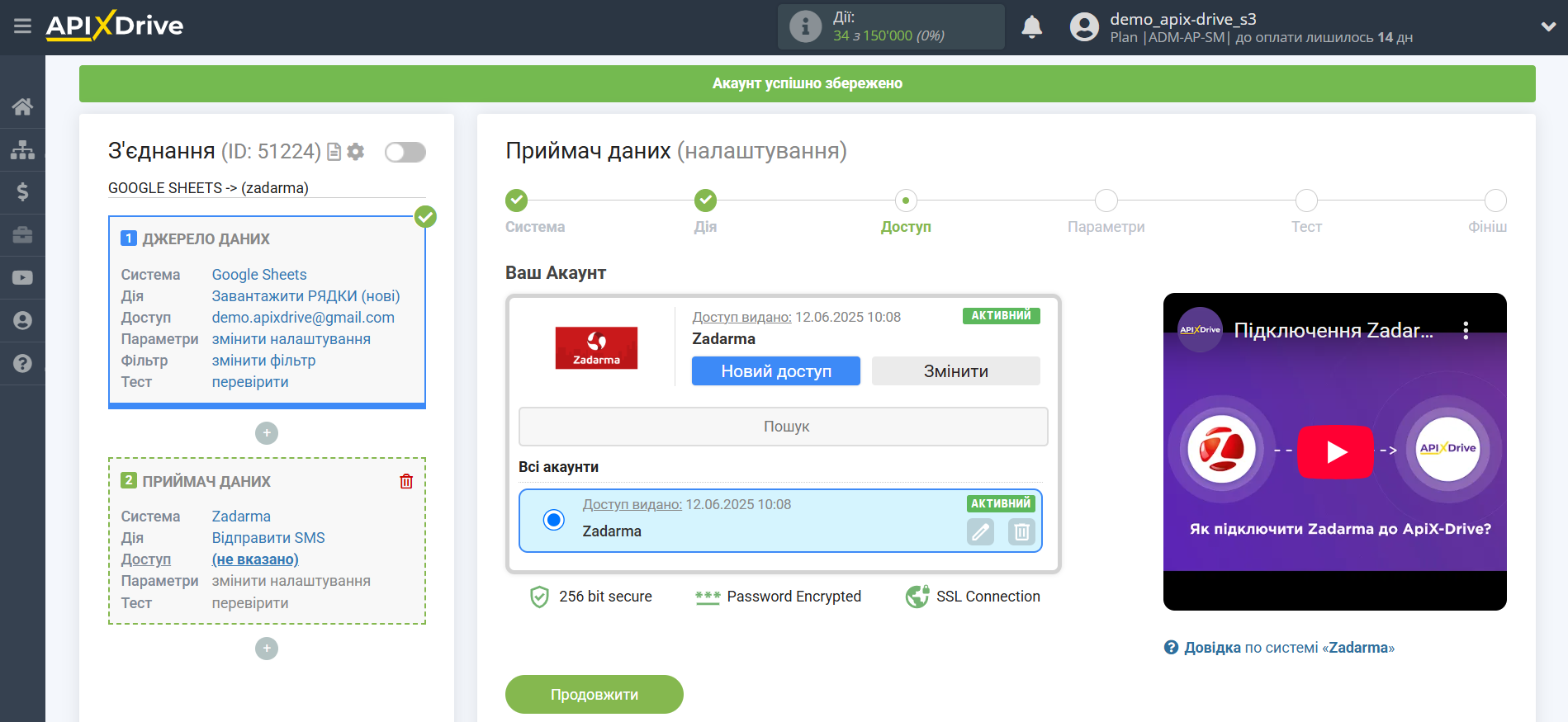Open YouTube video icon in sidebar

22,278
